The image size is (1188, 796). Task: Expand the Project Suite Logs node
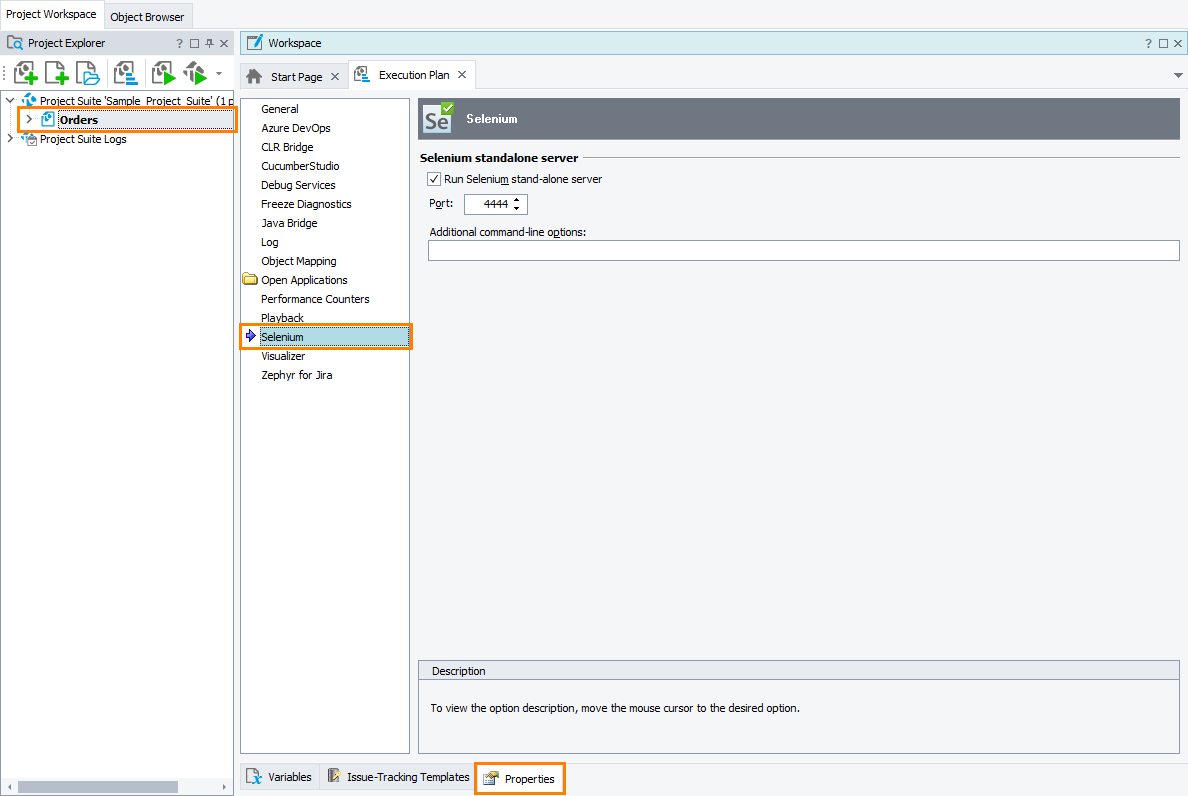tap(9, 139)
